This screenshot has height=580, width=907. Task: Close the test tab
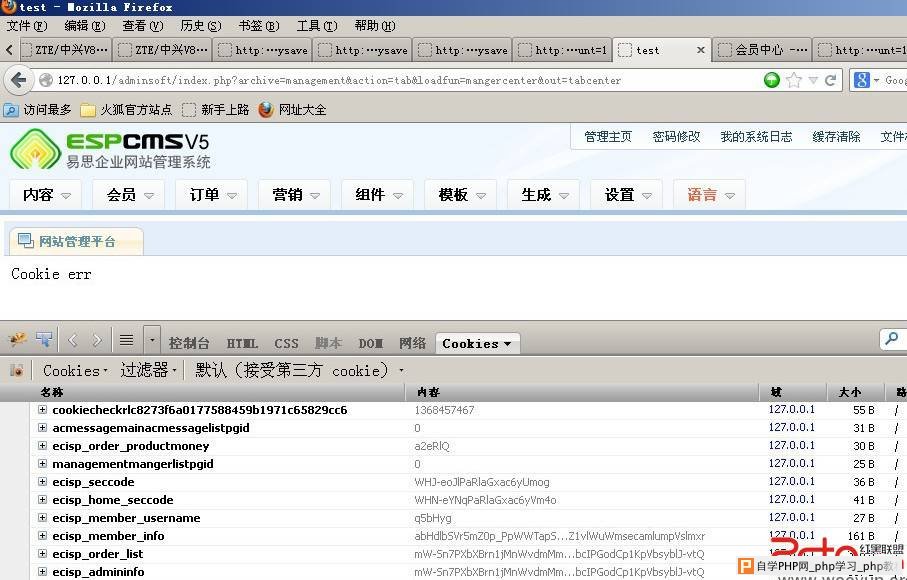[700, 50]
